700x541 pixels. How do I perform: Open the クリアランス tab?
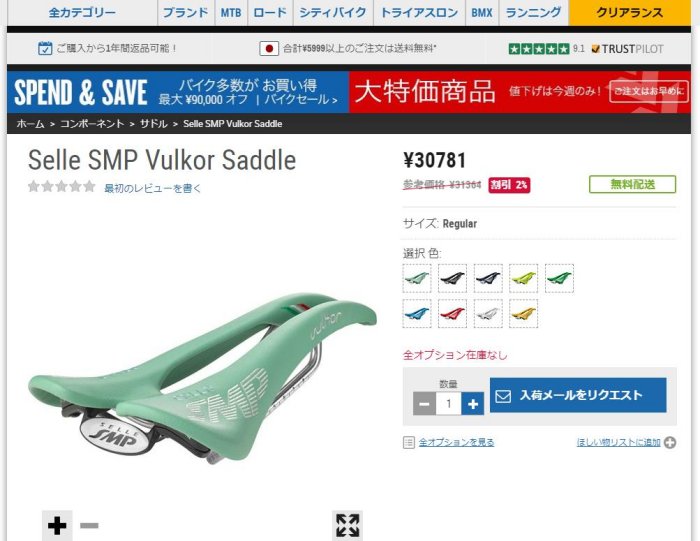[x=629, y=12]
